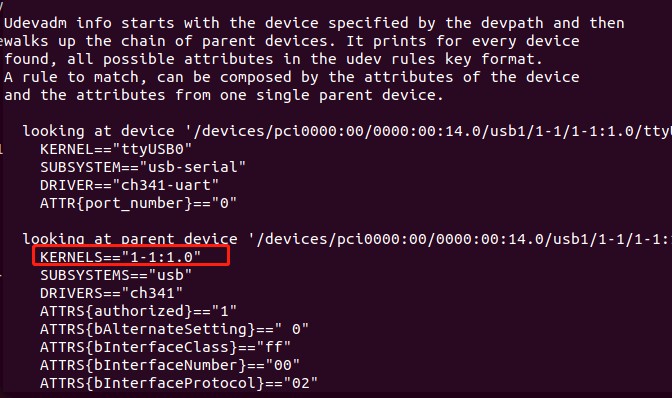Click the 'looking at parent device' line
This screenshot has height=398, width=672.
[347, 239]
